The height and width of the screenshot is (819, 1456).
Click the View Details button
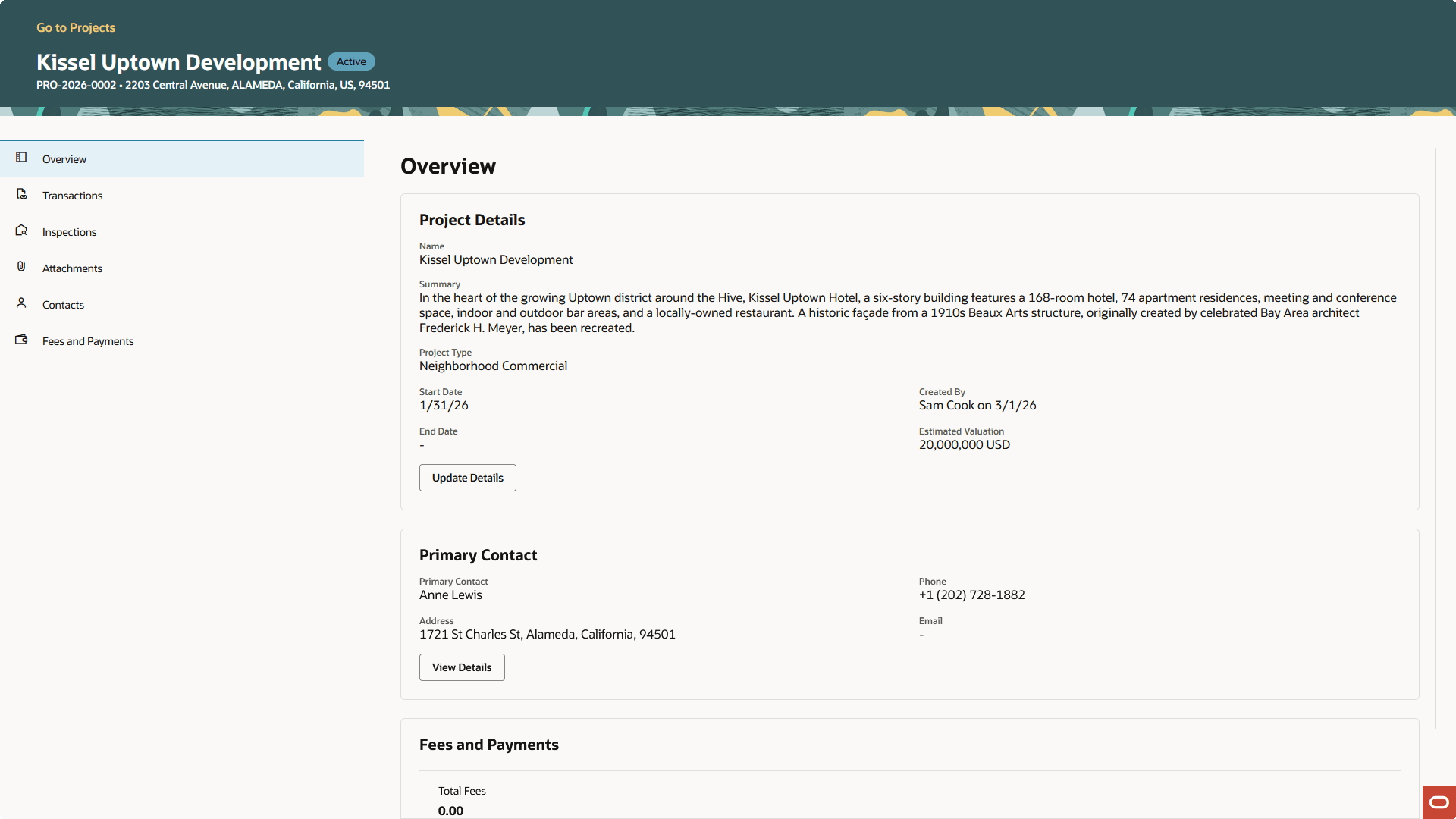[461, 667]
